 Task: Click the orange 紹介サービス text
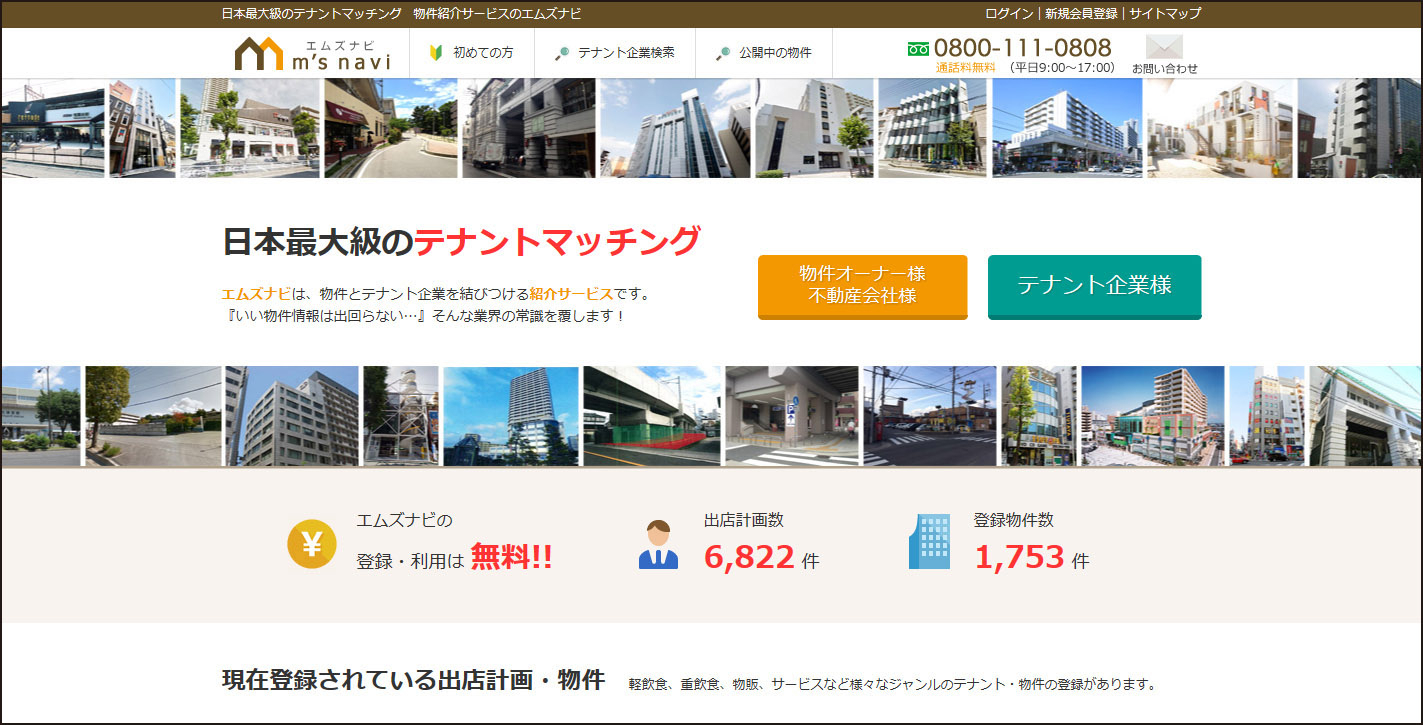click(571, 294)
